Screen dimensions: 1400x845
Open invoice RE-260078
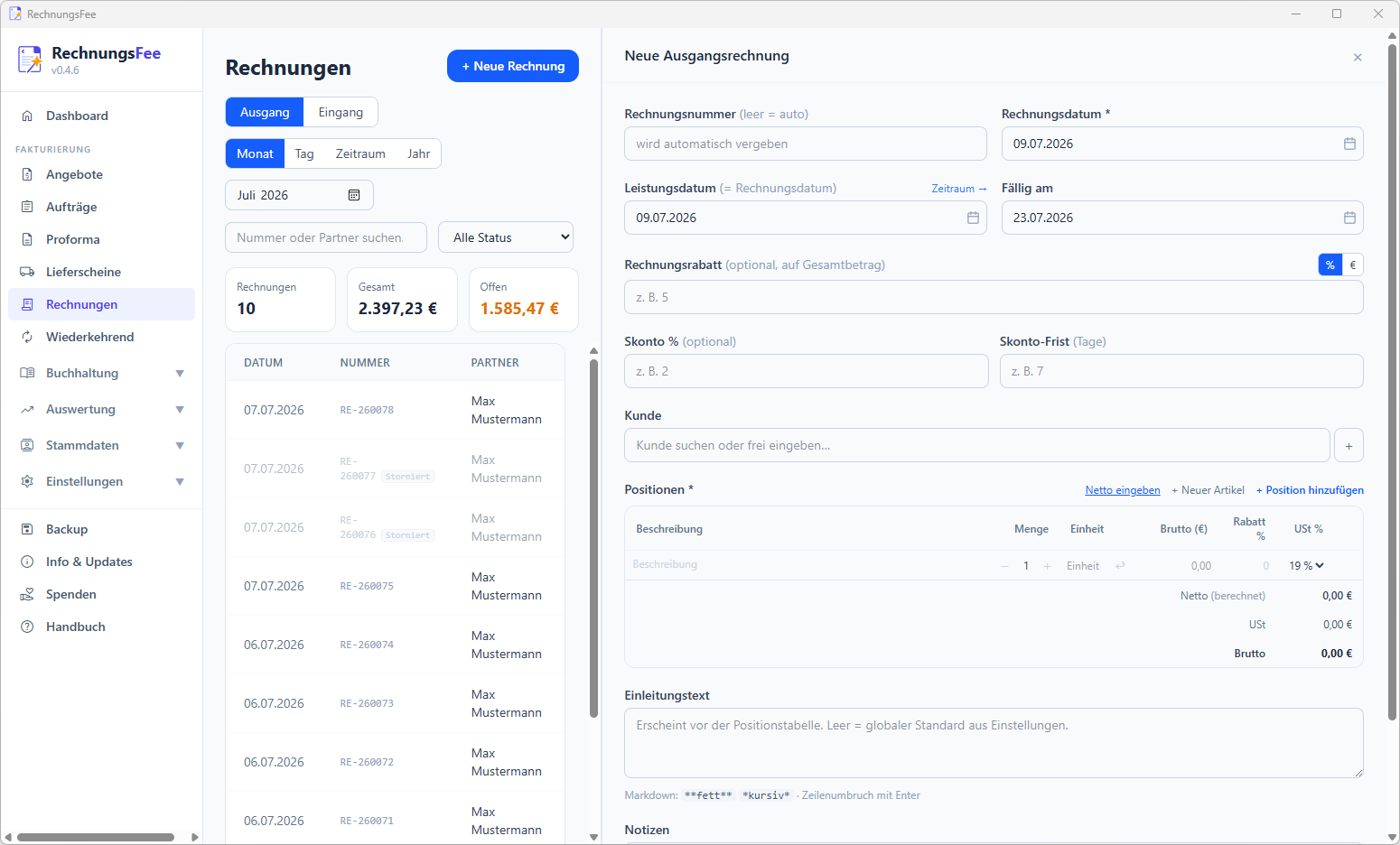pos(396,410)
